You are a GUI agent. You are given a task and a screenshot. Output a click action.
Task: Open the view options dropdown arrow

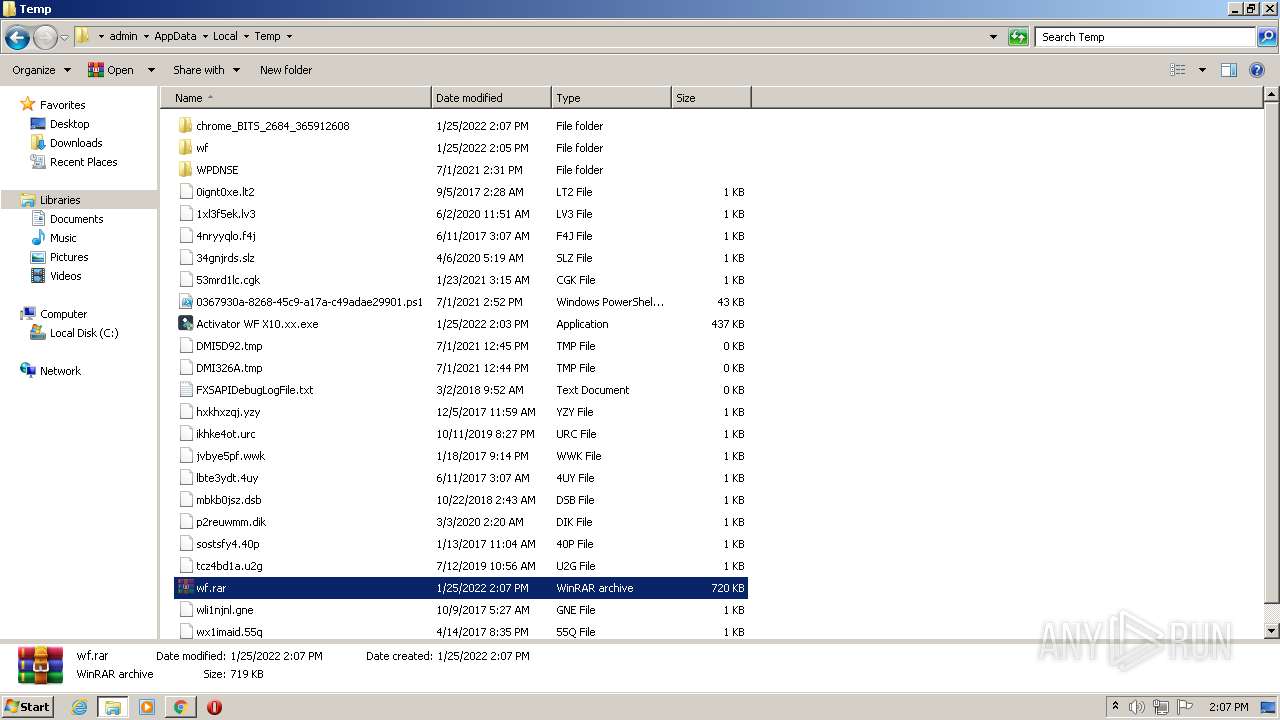coord(1202,70)
